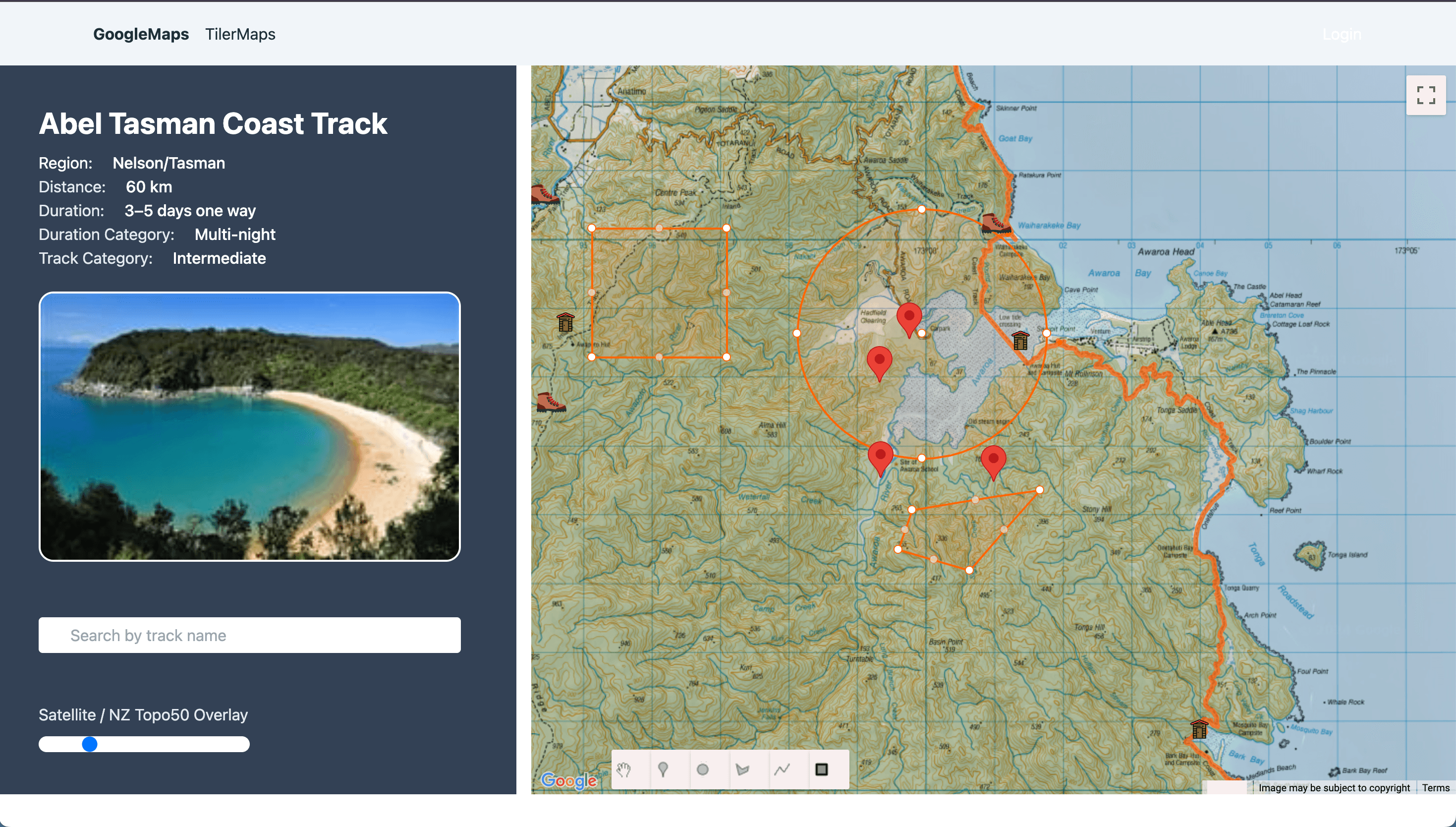Open the map Terms link
1456x827 pixels.
[1436, 787]
